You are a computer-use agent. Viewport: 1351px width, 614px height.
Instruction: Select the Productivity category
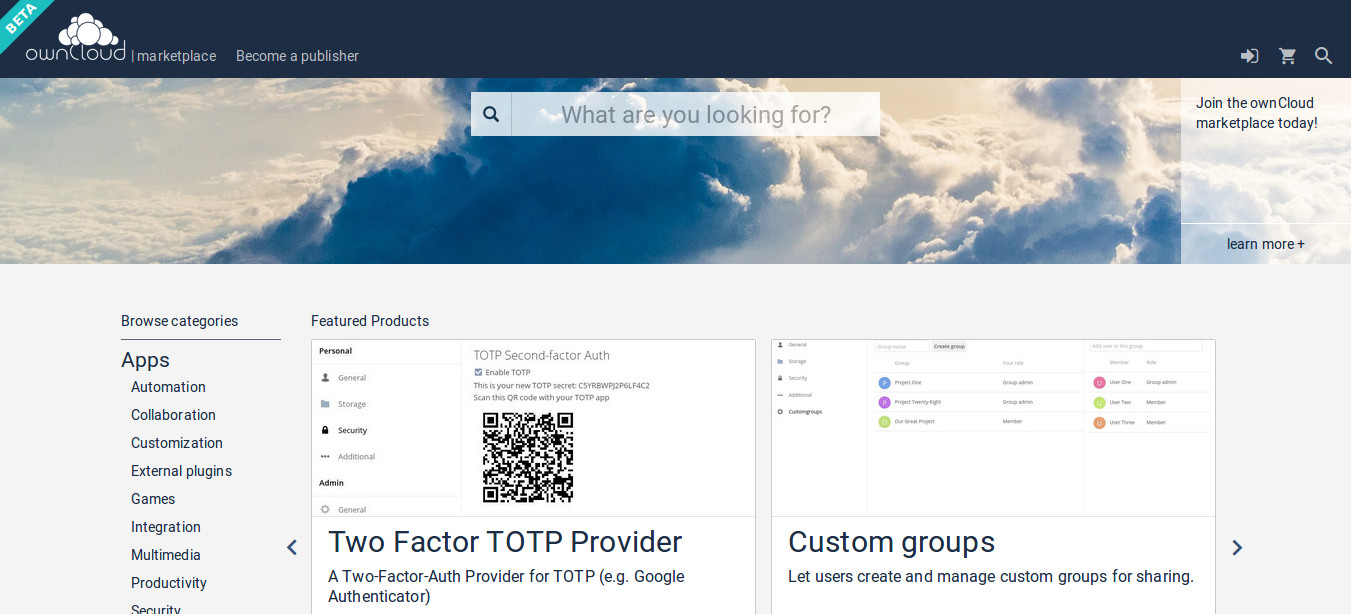(x=169, y=583)
